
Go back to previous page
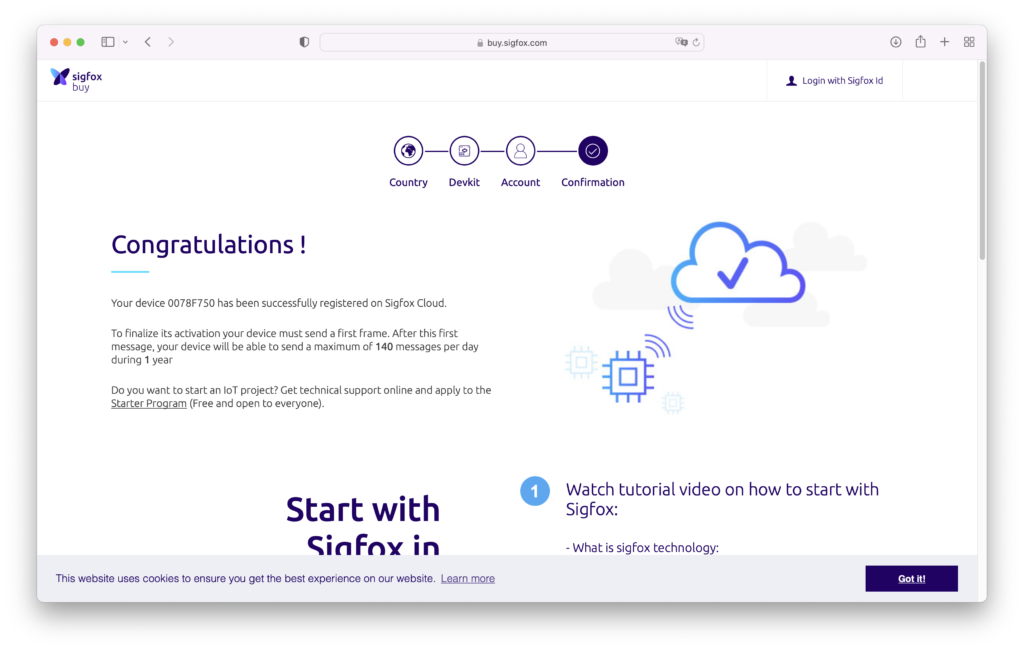pyautogui.click(x=148, y=42)
